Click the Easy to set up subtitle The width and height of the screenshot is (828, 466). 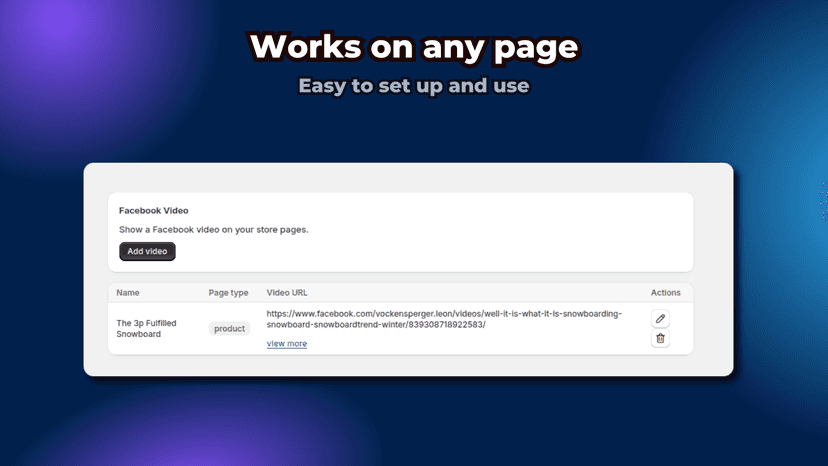click(x=414, y=86)
